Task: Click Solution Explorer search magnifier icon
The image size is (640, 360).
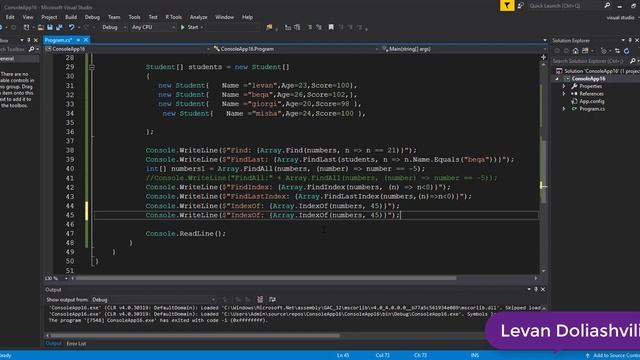Action: point(632,61)
